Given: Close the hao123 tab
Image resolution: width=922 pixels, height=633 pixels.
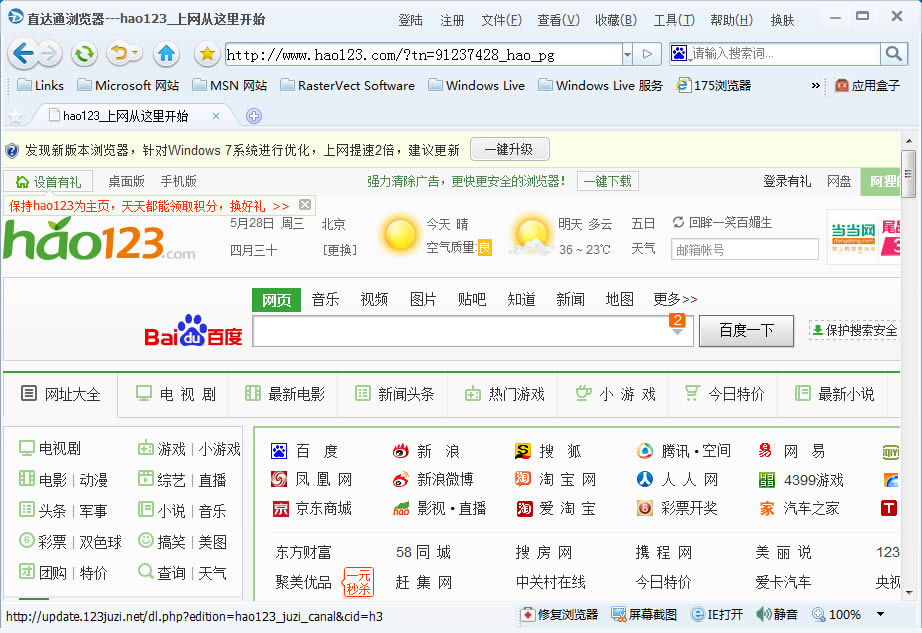Looking at the screenshot, I should tap(216, 116).
